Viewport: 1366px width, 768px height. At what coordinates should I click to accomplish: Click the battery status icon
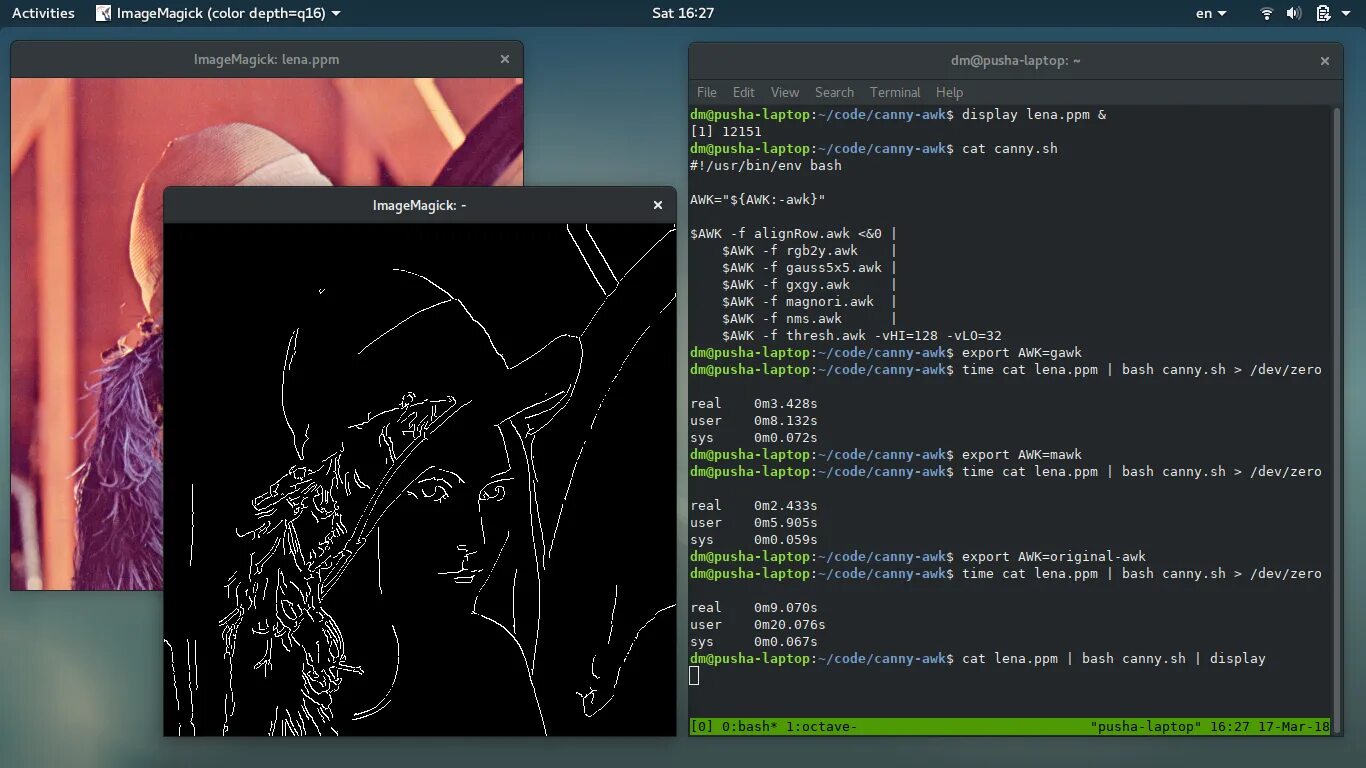pyautogui.click(x=1322, y=13)
